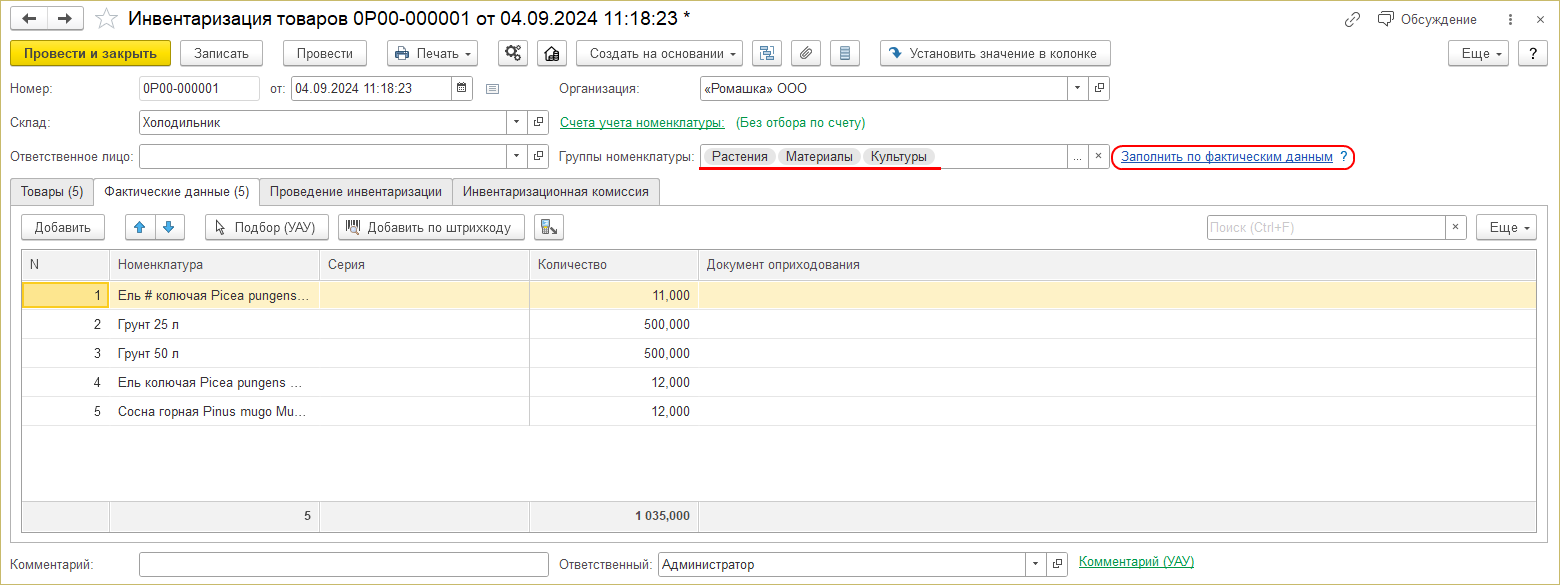Viewport: 1560px width, 585px height.
Task: Attach files using the paperclip icon
Action: tap(806, 53)
